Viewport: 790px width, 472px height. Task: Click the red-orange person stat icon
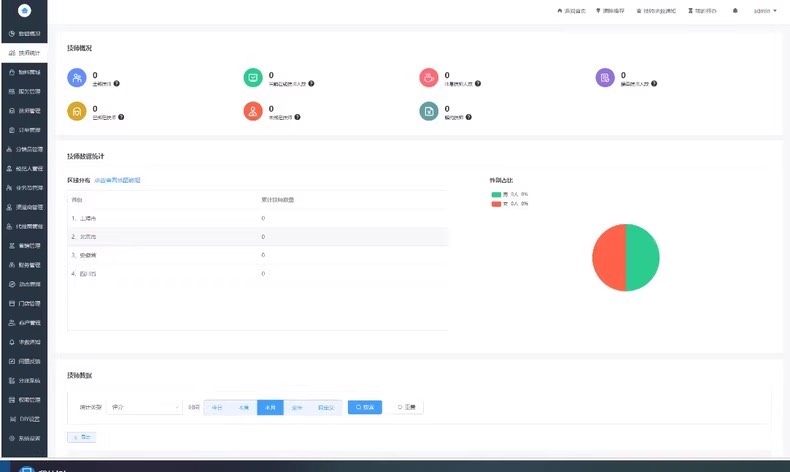point(253,111)
